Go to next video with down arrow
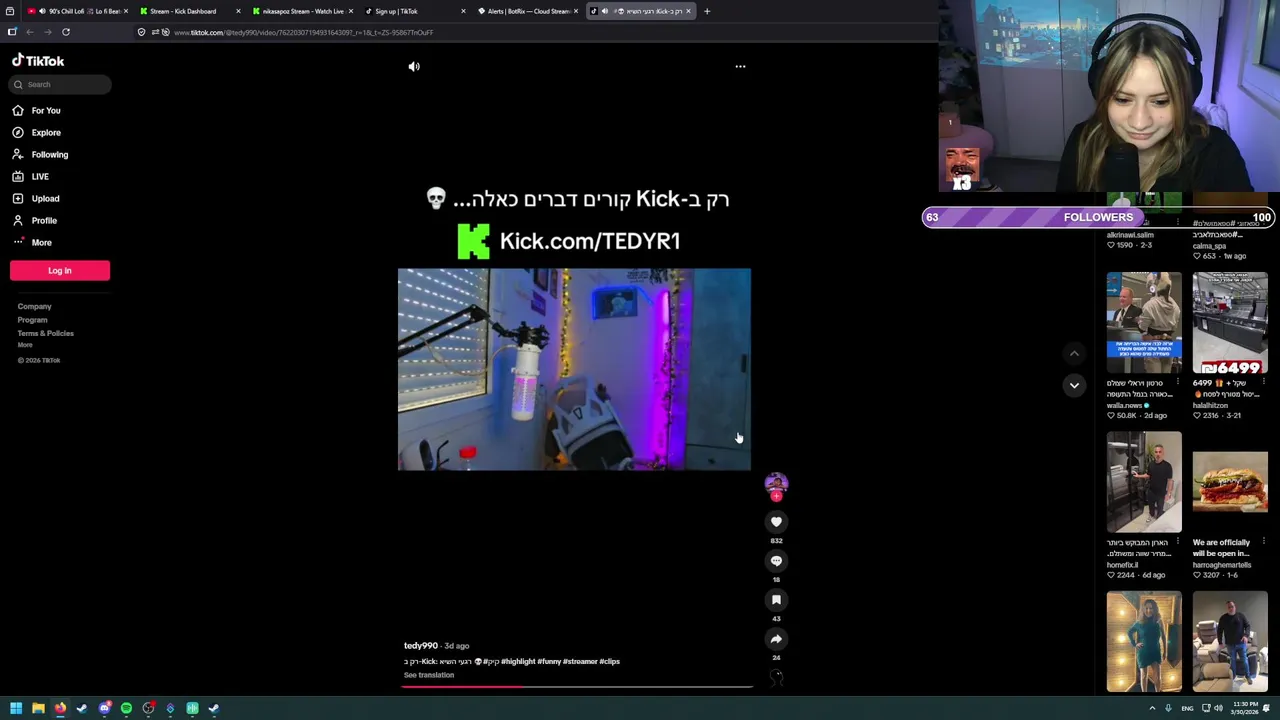This screenshot has width=1280, height=720. (x=1074, y=385)
